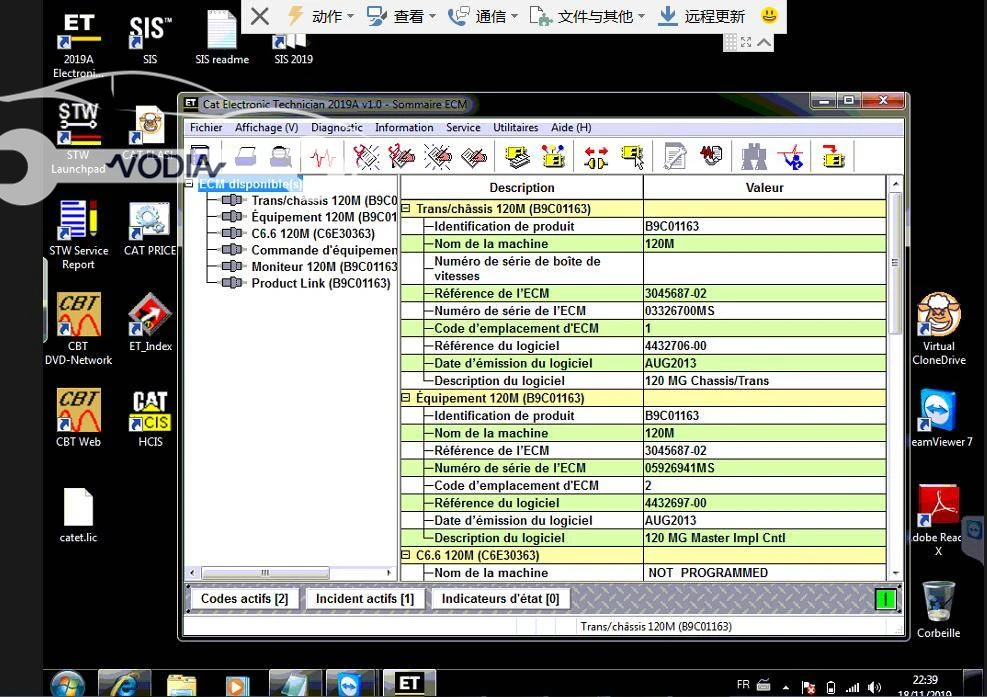Image resolution: width=987 pixels, height=697 pixels.
Task: Collapse remote toolbar with up chevron
Action: (764, 42)
